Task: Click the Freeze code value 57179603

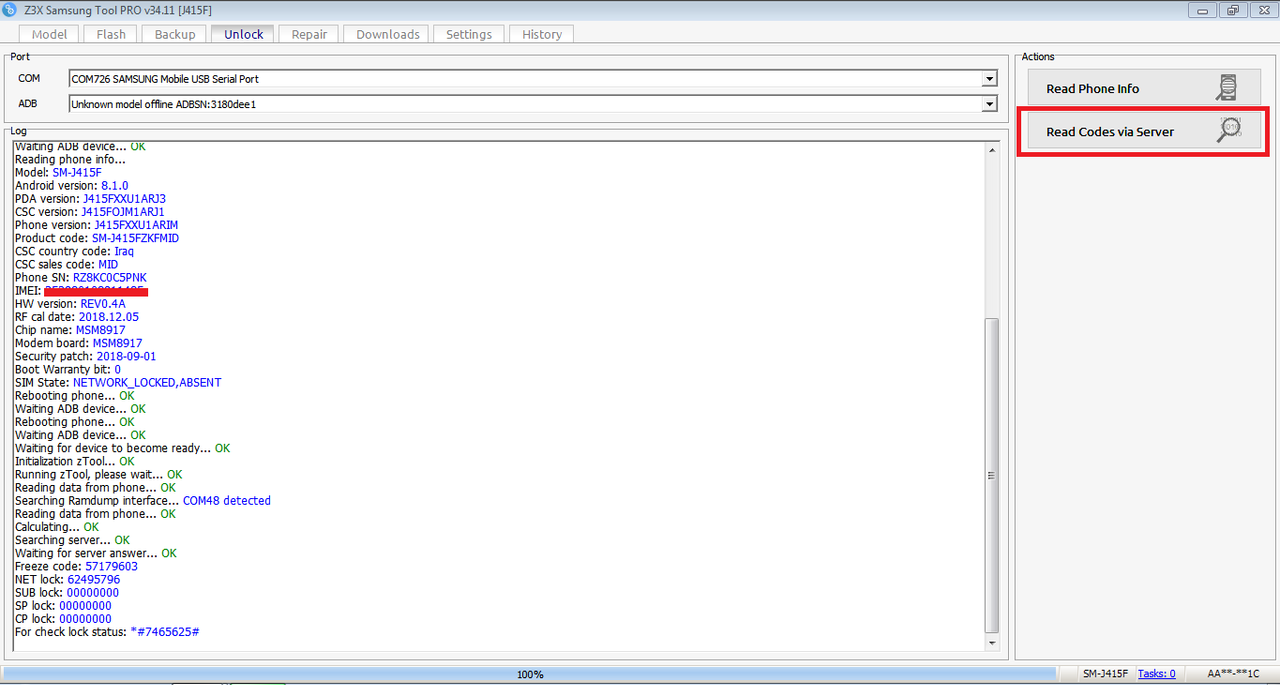Action: (x=111, y=566)
